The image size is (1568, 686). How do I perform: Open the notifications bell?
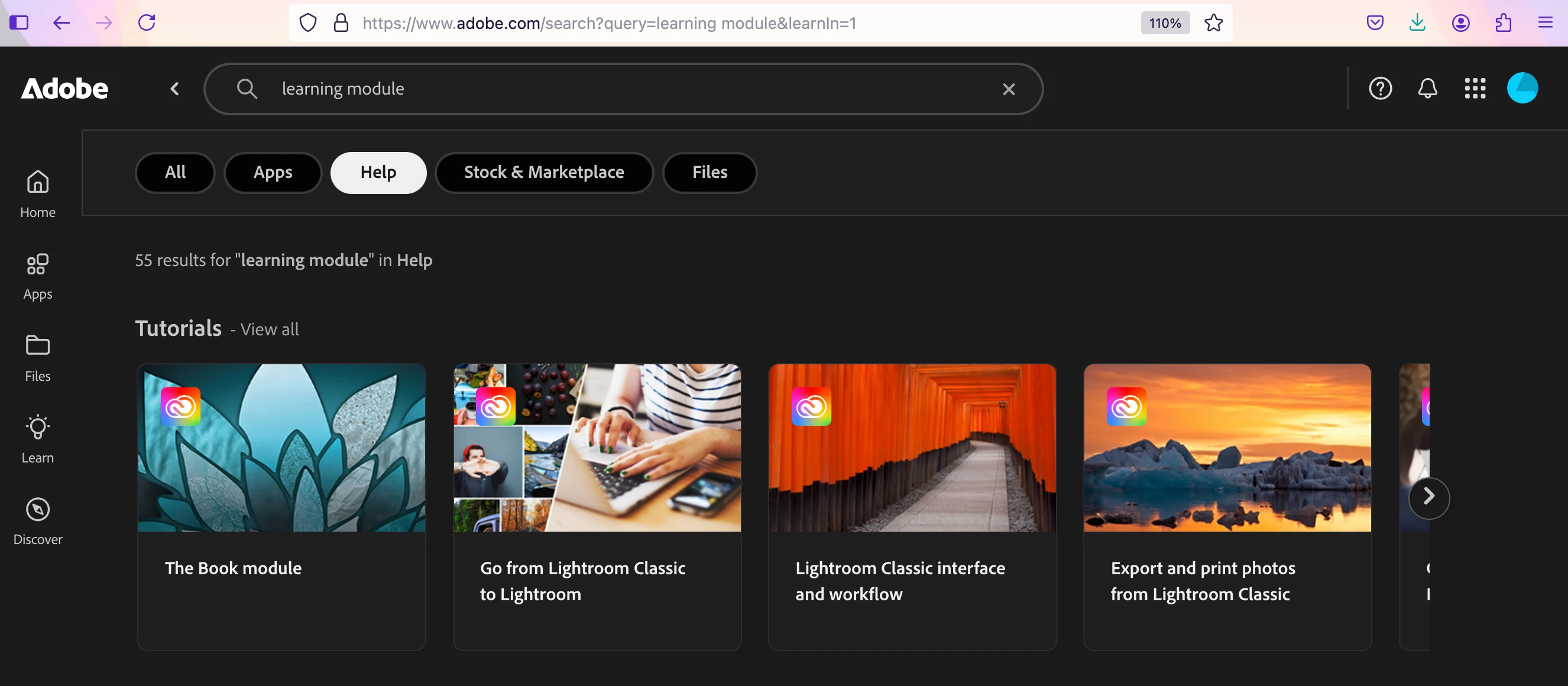tap(1427, 89)
